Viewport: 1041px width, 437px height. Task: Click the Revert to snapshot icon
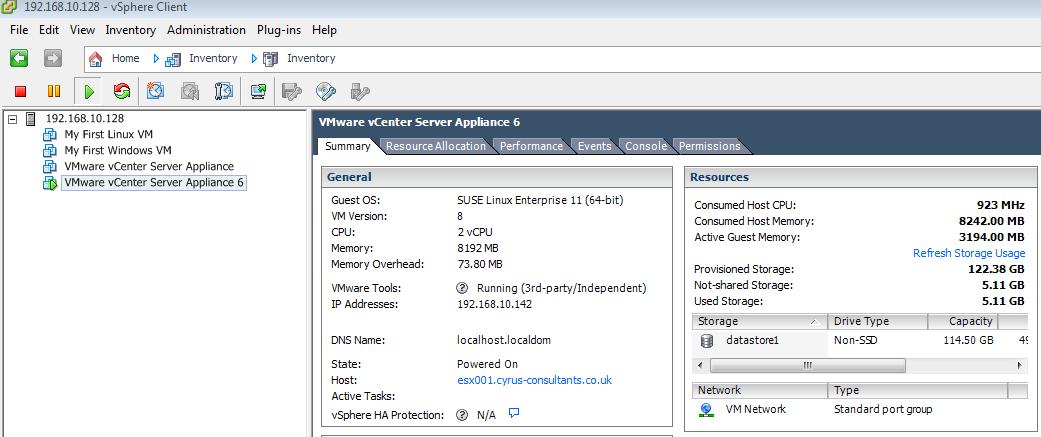point(190,91)
